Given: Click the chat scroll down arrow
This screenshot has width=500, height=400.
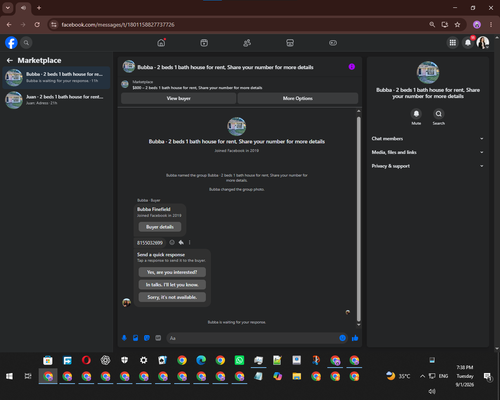Looking at the screenshot, I should 359,325.
